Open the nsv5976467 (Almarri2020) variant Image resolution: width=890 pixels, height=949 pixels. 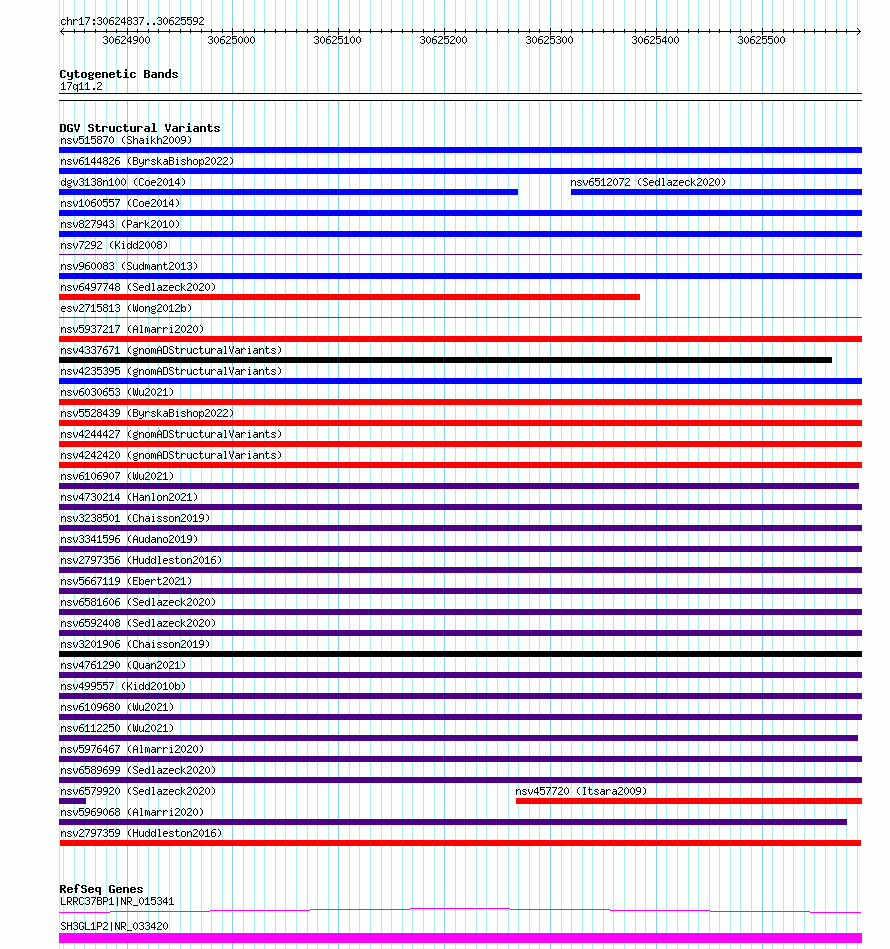click(132, 749)
